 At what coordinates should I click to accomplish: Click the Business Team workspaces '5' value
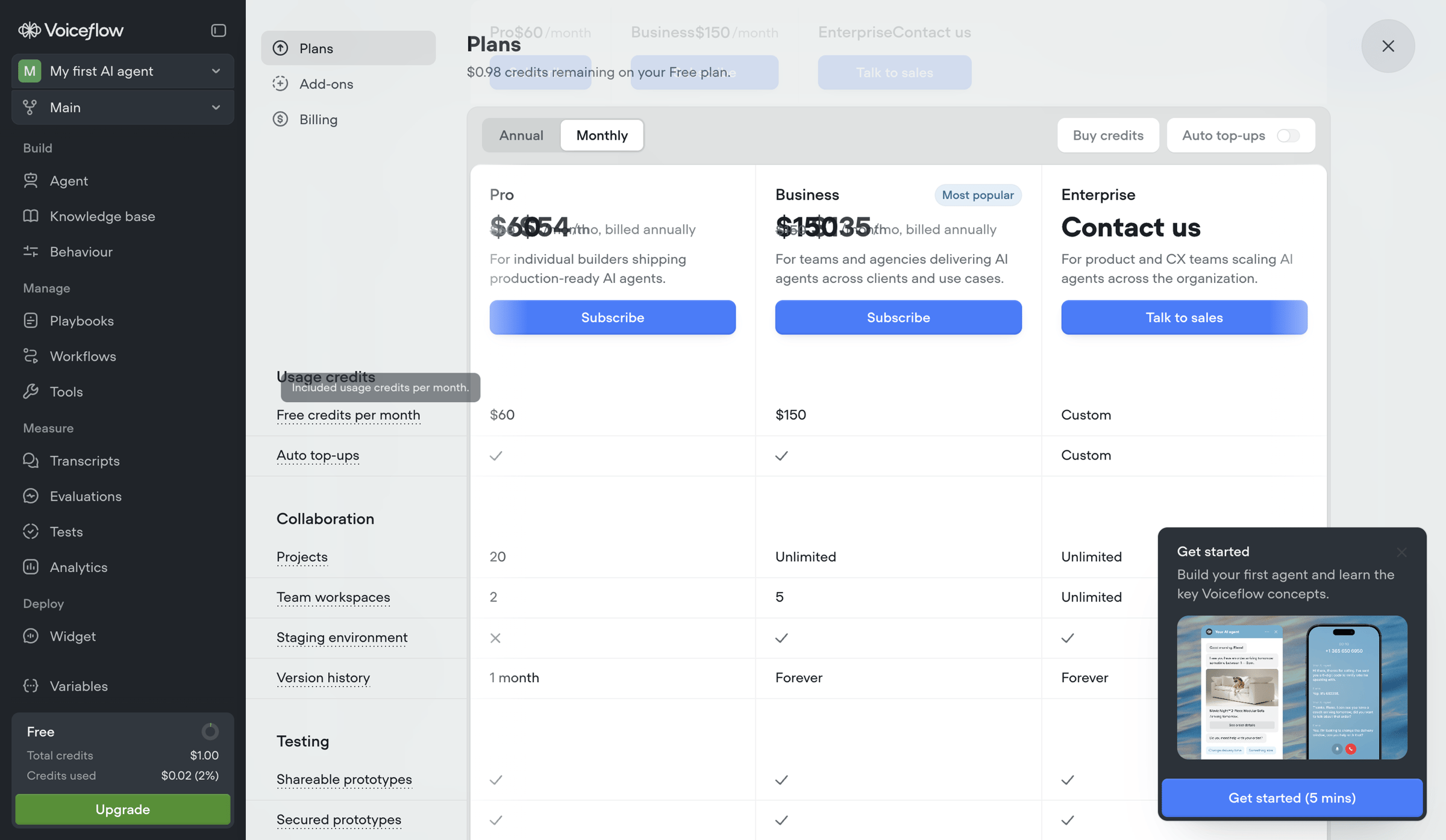point(779,597)
